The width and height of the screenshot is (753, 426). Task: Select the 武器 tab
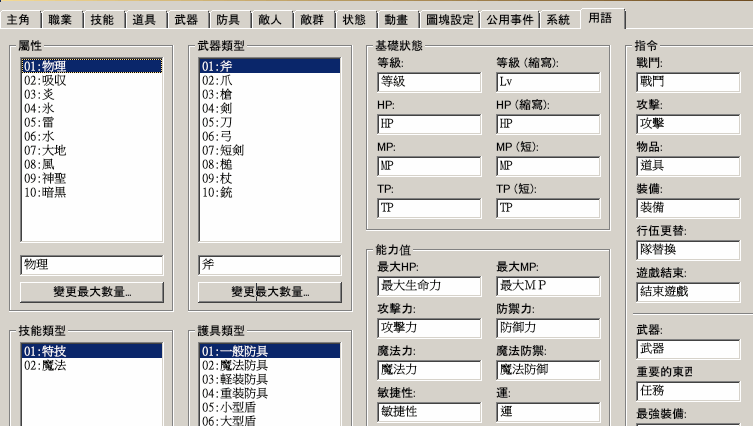[x=186, y=20]
